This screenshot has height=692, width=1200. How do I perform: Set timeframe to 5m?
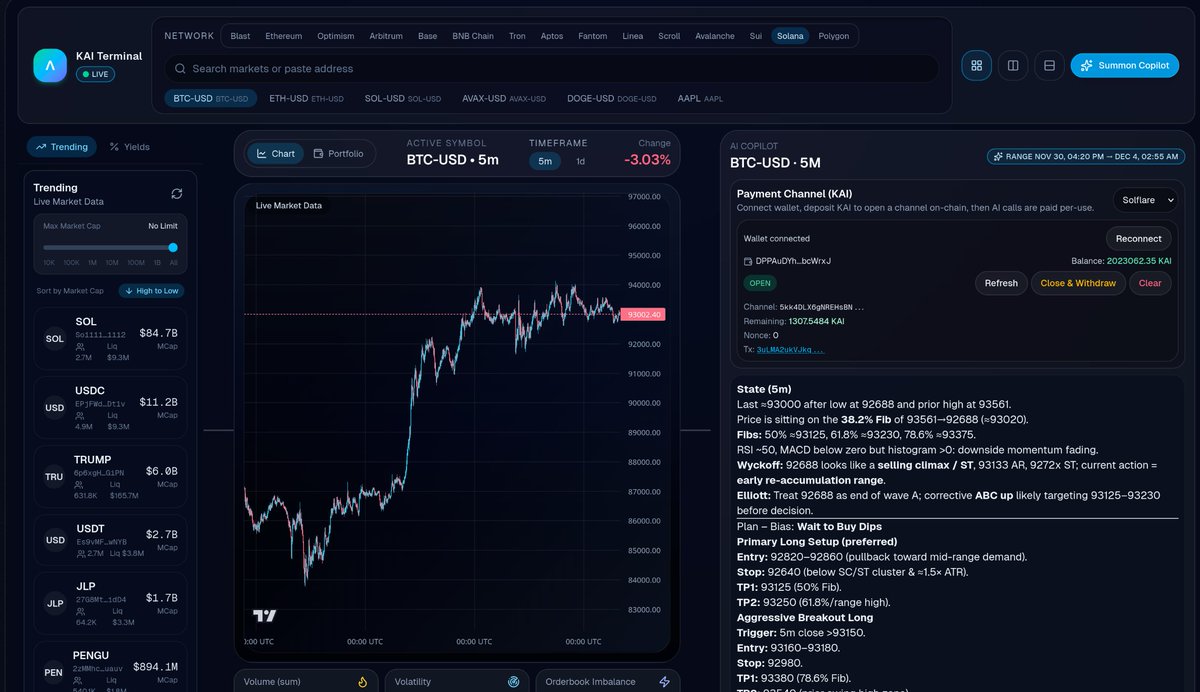(545, 161)
